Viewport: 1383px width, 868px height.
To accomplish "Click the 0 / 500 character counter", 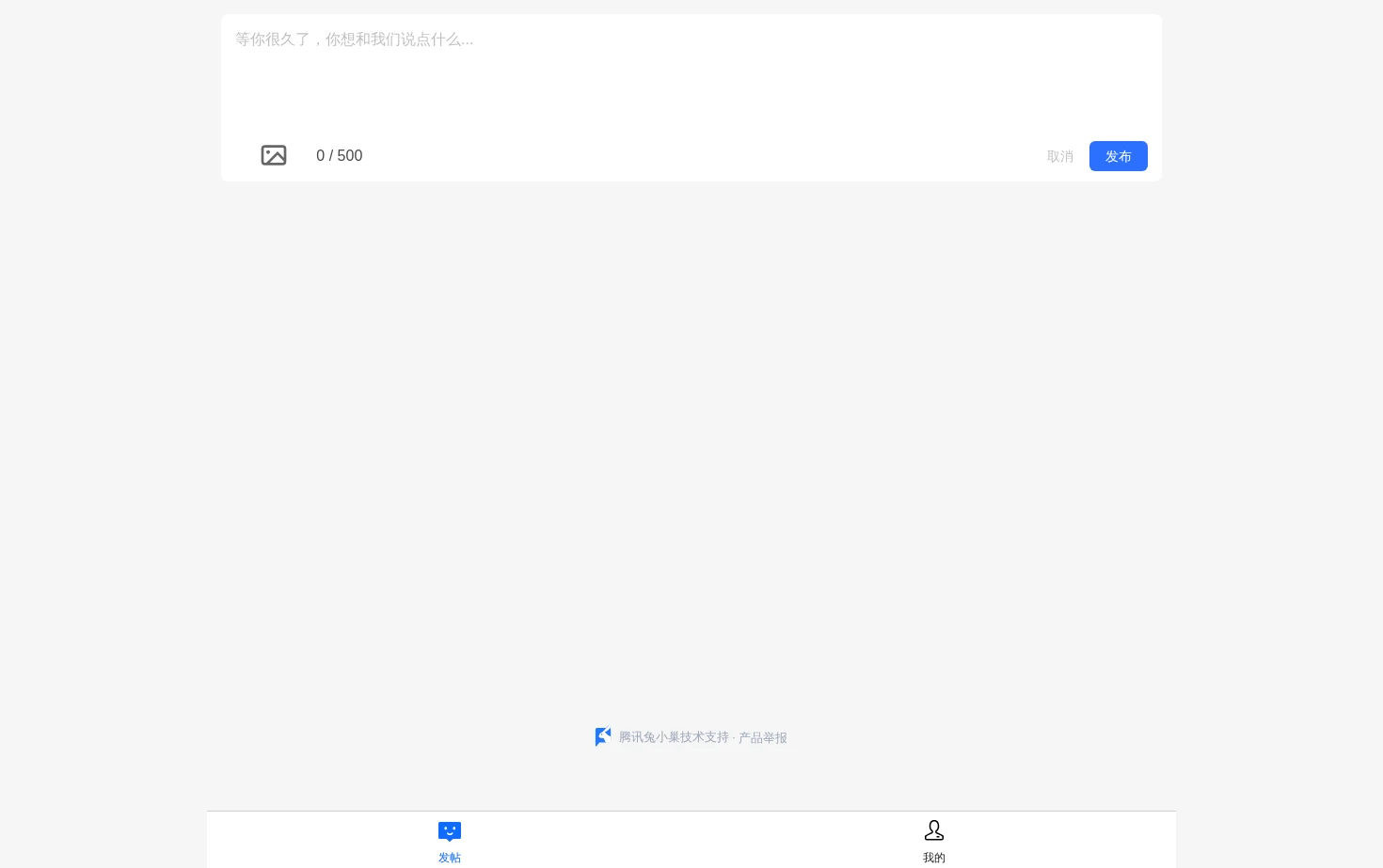I will point(340,156).
